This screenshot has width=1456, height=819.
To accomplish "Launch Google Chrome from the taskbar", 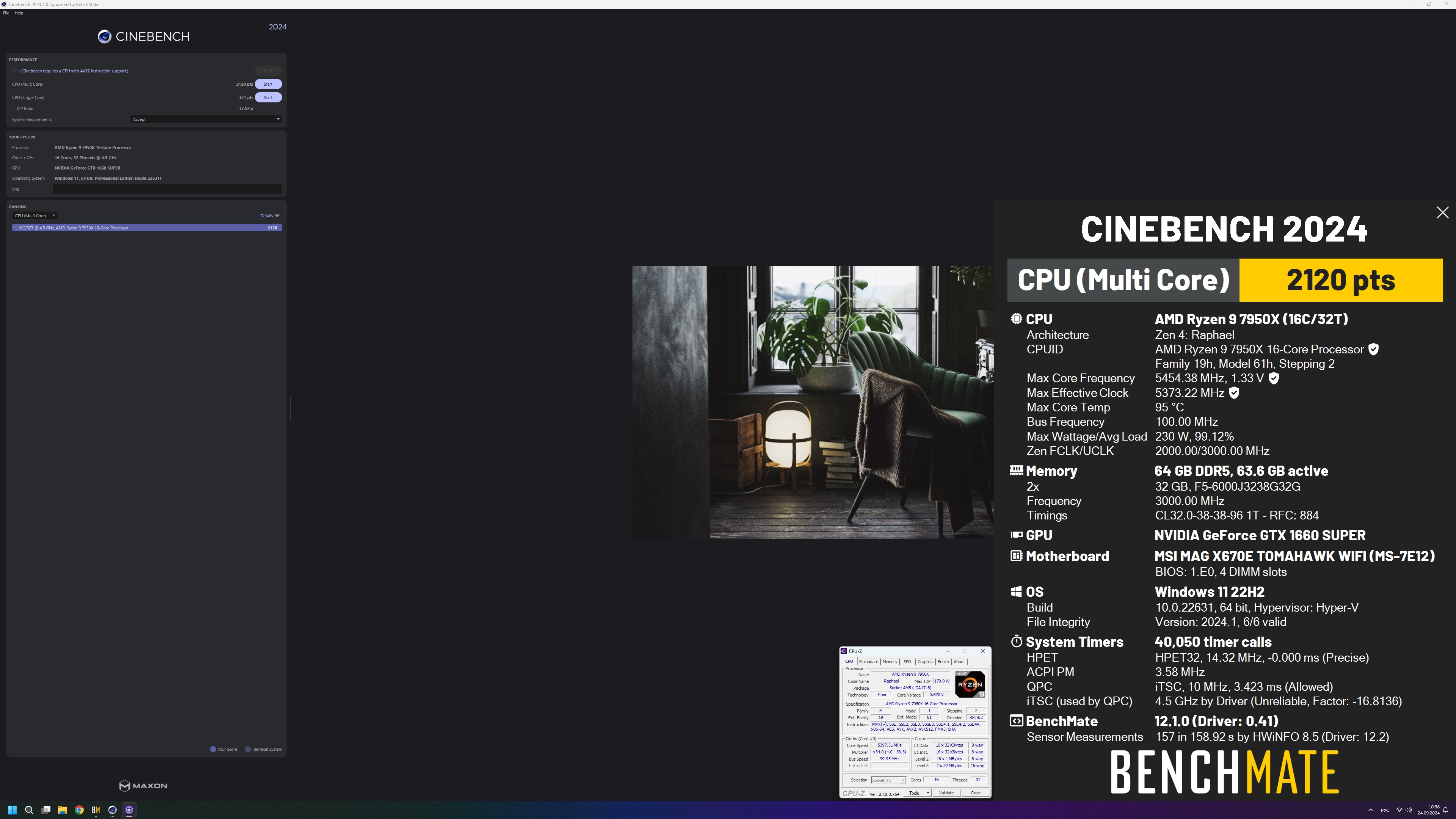I will point(79,810).
